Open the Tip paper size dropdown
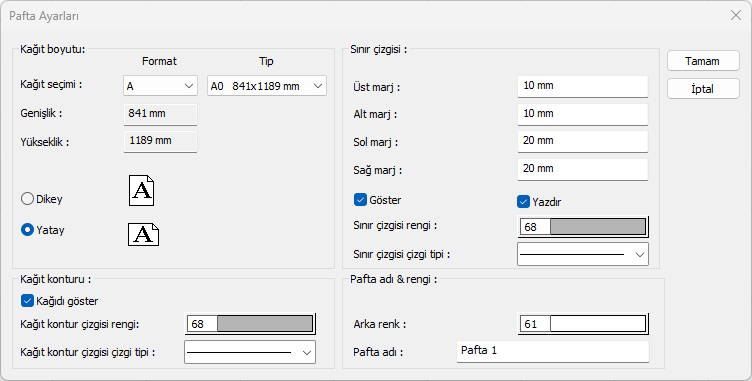This screenshot has height=381, width=752. [x=267, y=86]
